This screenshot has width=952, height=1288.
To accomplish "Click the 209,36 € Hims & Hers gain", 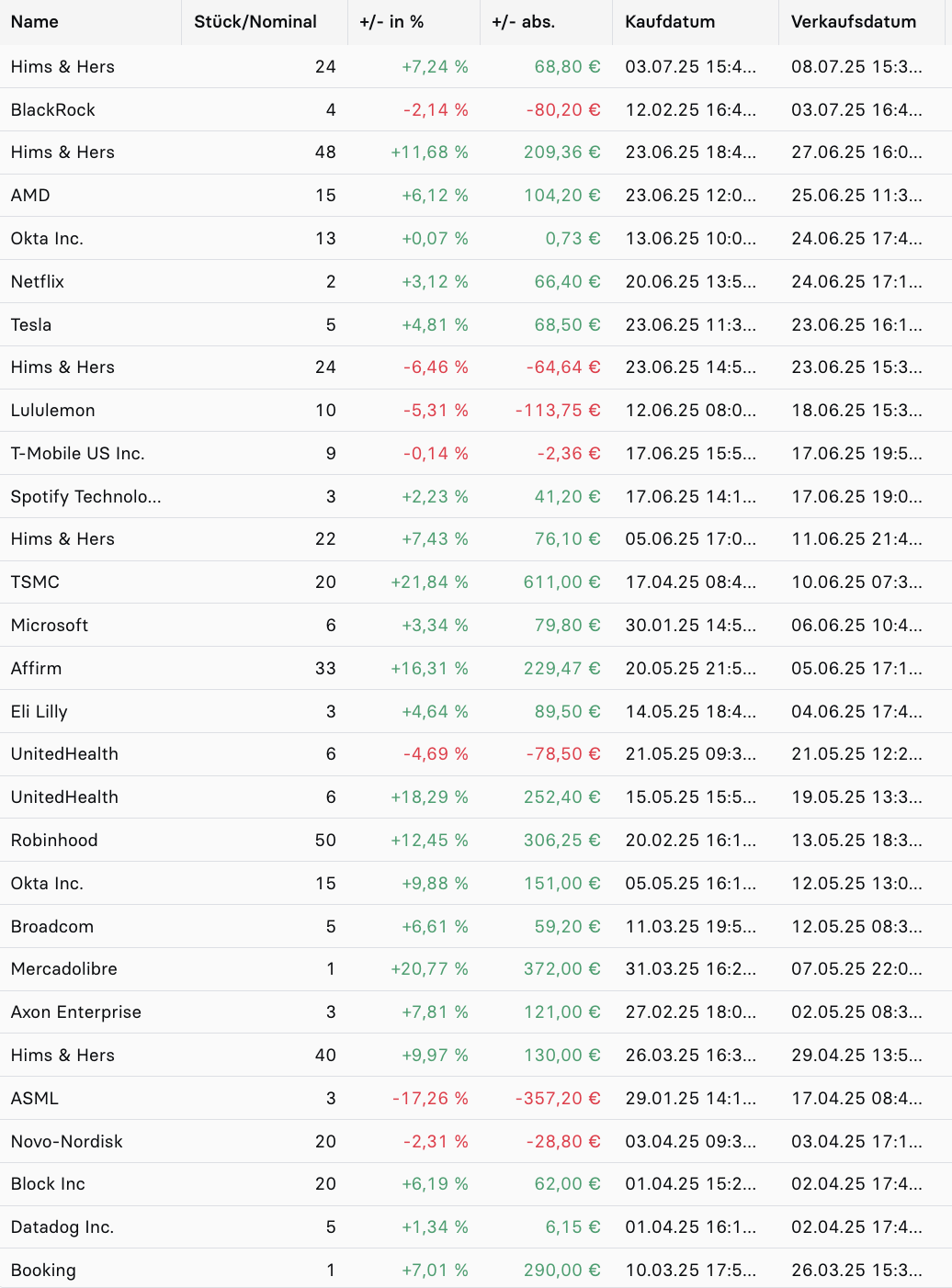I will tap(562, 153).
